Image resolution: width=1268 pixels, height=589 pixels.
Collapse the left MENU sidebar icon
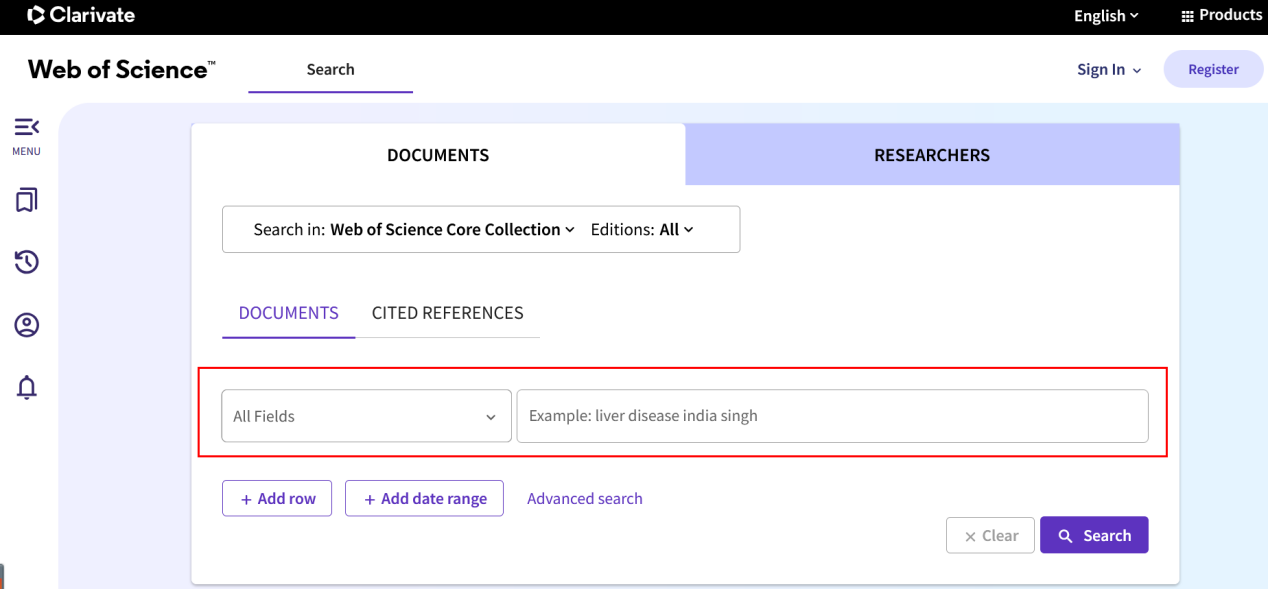(x=27, y=127)
